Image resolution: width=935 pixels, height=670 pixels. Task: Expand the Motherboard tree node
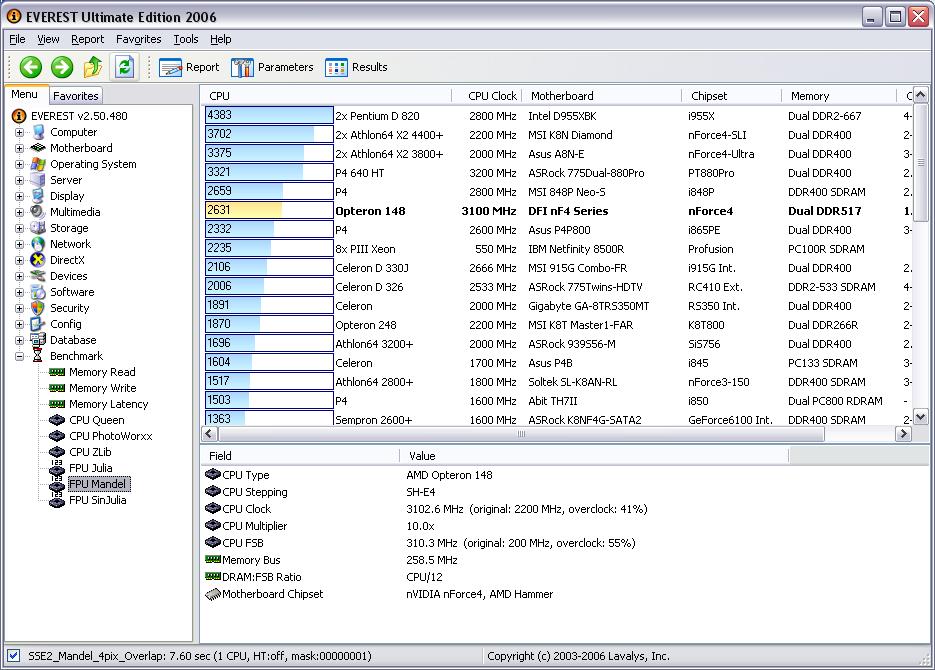coord(19,148)
